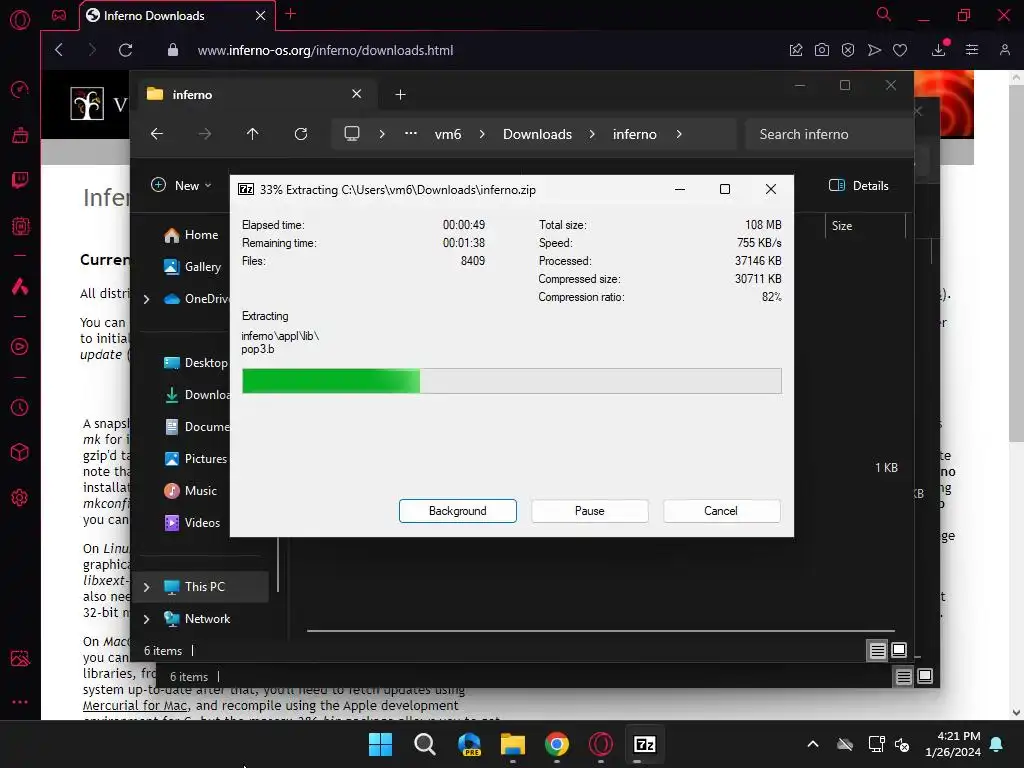Open the edit-page pencil icon in Opera toolbar
This screenshot has height=768, width=1024.
[x=795, y=50]
